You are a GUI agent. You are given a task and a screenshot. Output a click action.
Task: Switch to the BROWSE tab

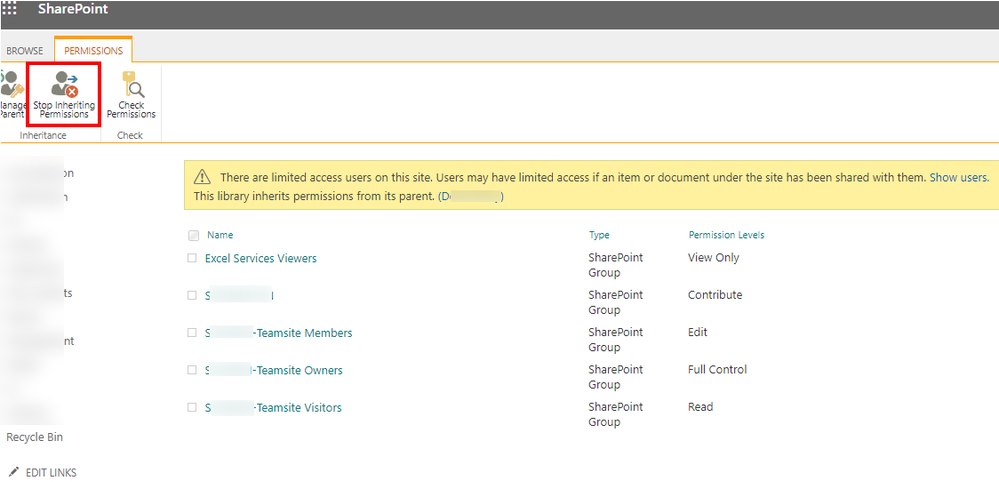coord(25,51)
